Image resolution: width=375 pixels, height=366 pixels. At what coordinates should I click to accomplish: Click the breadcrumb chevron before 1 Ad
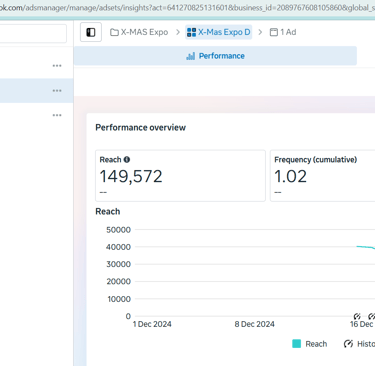coord(260,32)
